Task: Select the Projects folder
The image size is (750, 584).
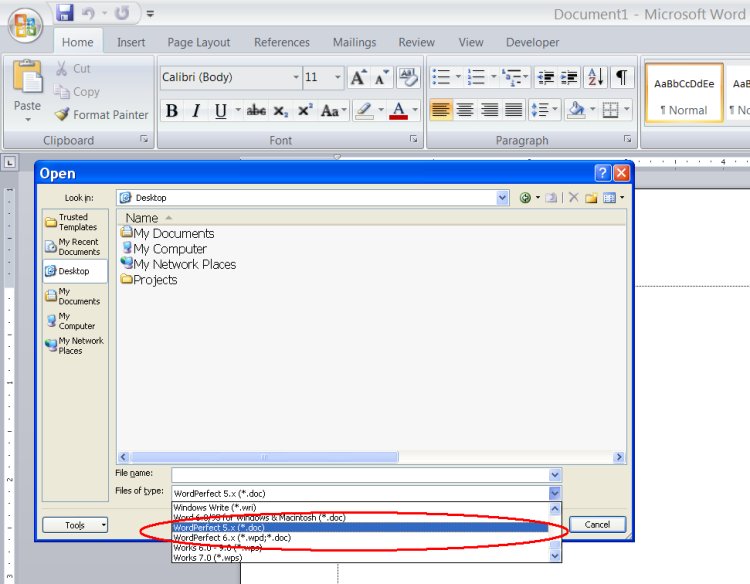Action: 149,280
